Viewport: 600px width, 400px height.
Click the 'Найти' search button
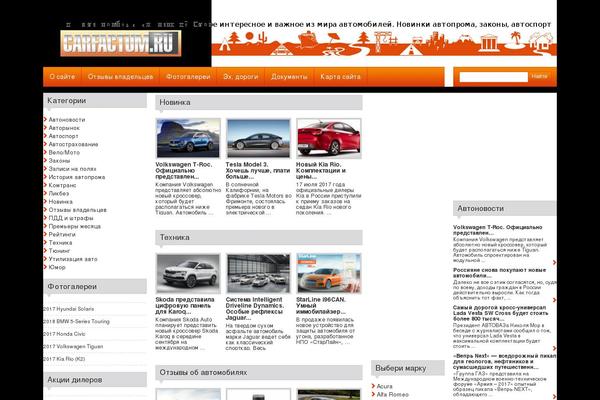pos(539,76)
